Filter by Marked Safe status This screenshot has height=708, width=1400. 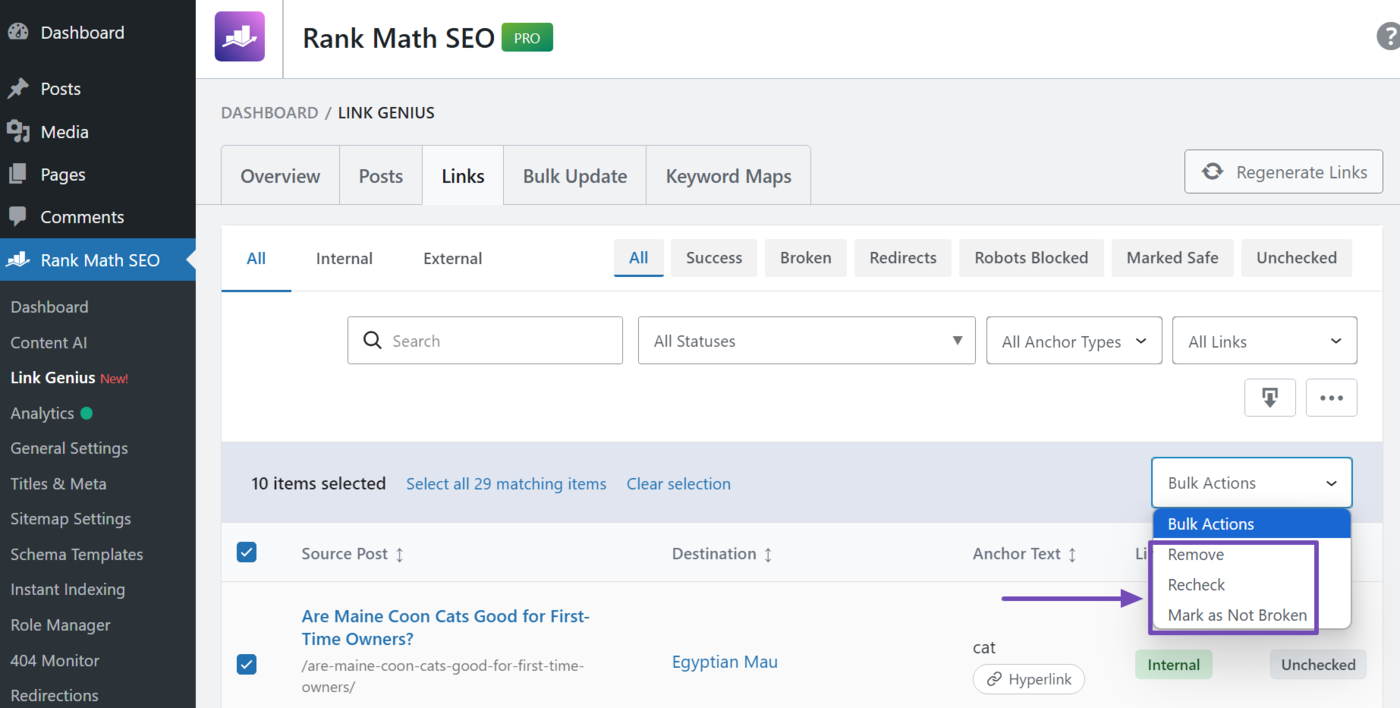click(1172, 257)
